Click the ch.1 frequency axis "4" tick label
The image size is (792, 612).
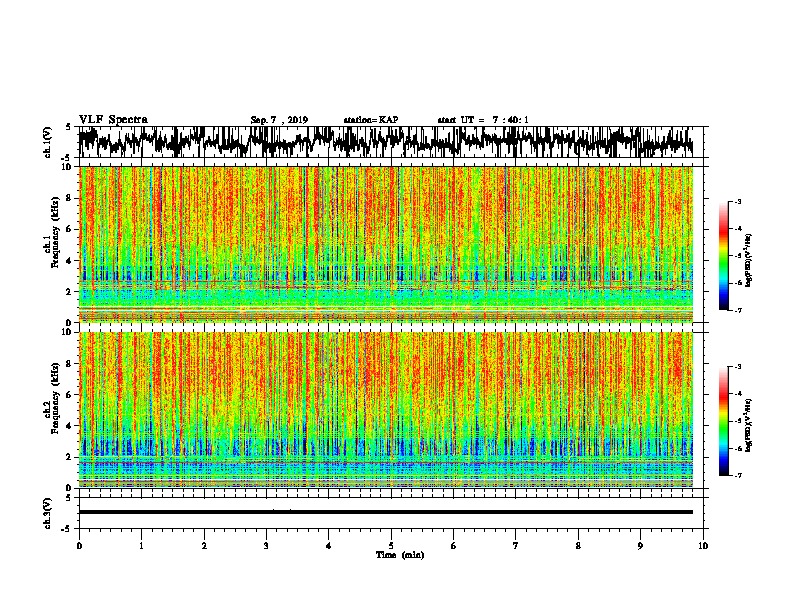coord(70,261)
